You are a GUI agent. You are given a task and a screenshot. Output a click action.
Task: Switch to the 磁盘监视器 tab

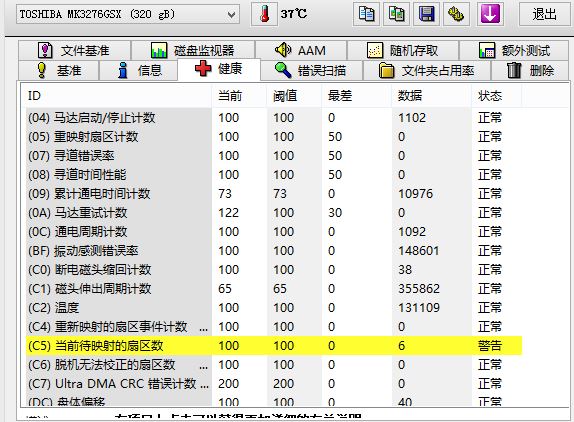(x=193, y=50)
